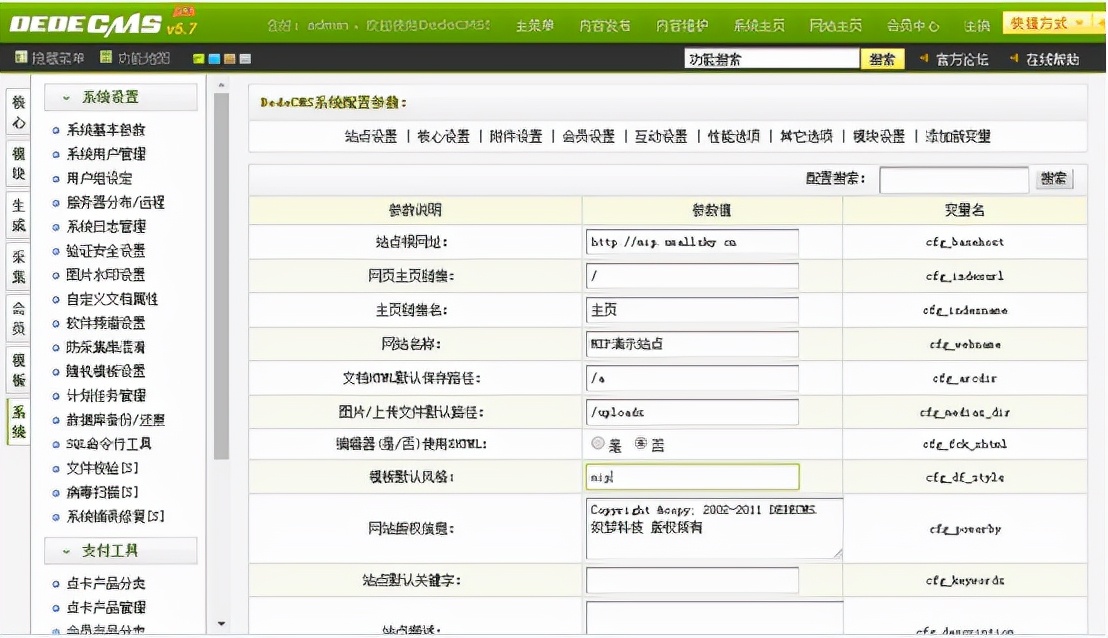Image resolution: width=1108 pixels, height=638 pixels.
Task: Open 网站主页 from the top menu
Action: [x=836, y=25]
